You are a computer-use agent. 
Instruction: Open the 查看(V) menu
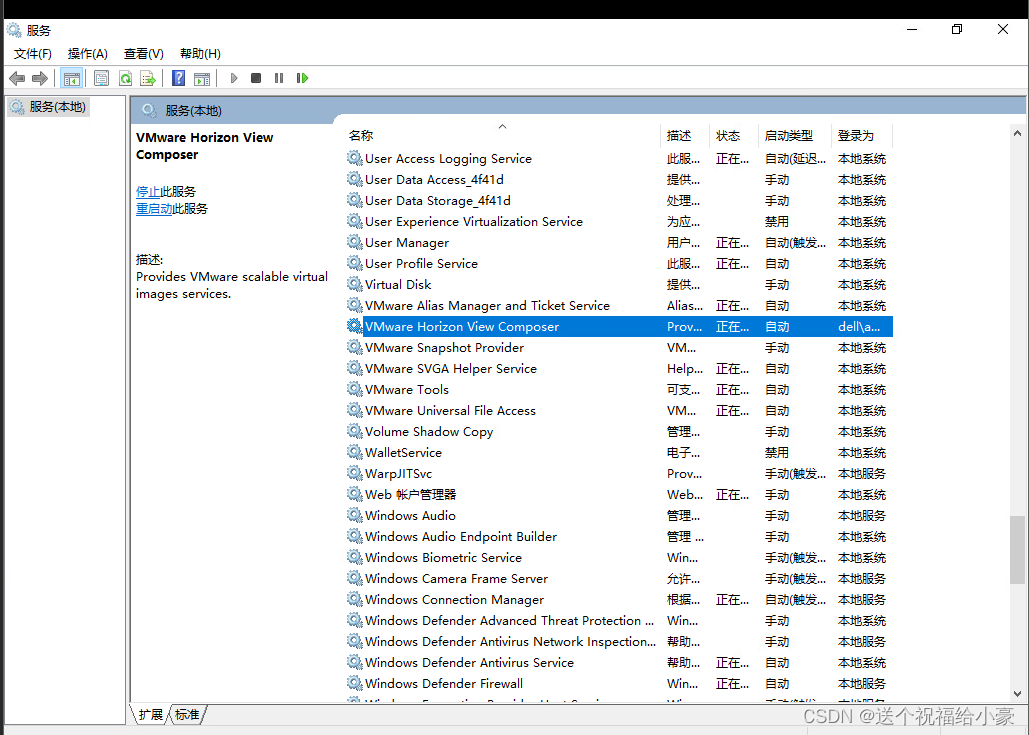tap(144, 54)
